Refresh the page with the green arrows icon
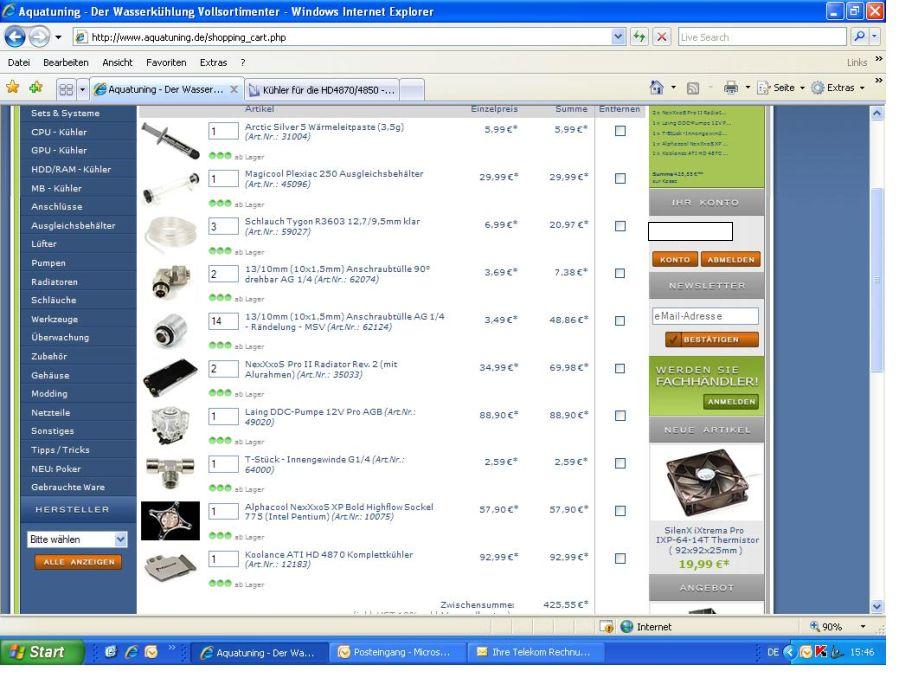This screenshot has width=900, height=678. [639, 37]
